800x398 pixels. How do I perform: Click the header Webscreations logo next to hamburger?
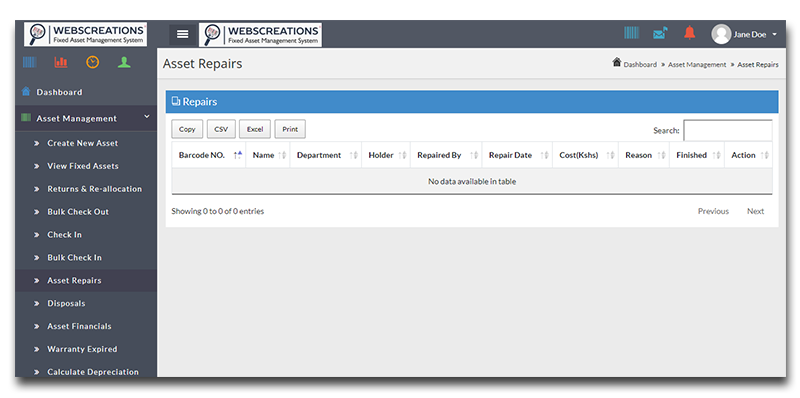(260, 35)
